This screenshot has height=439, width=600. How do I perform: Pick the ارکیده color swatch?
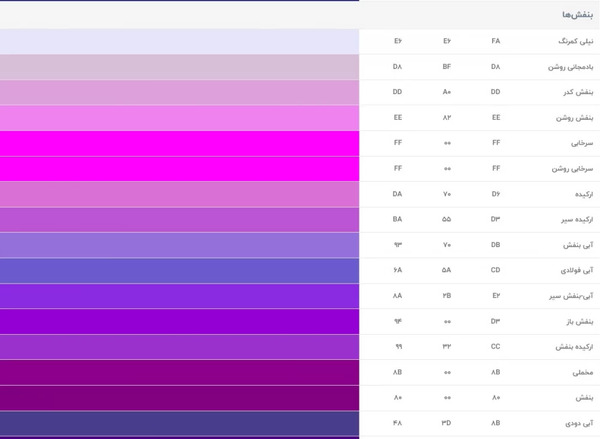pos(179,194)
